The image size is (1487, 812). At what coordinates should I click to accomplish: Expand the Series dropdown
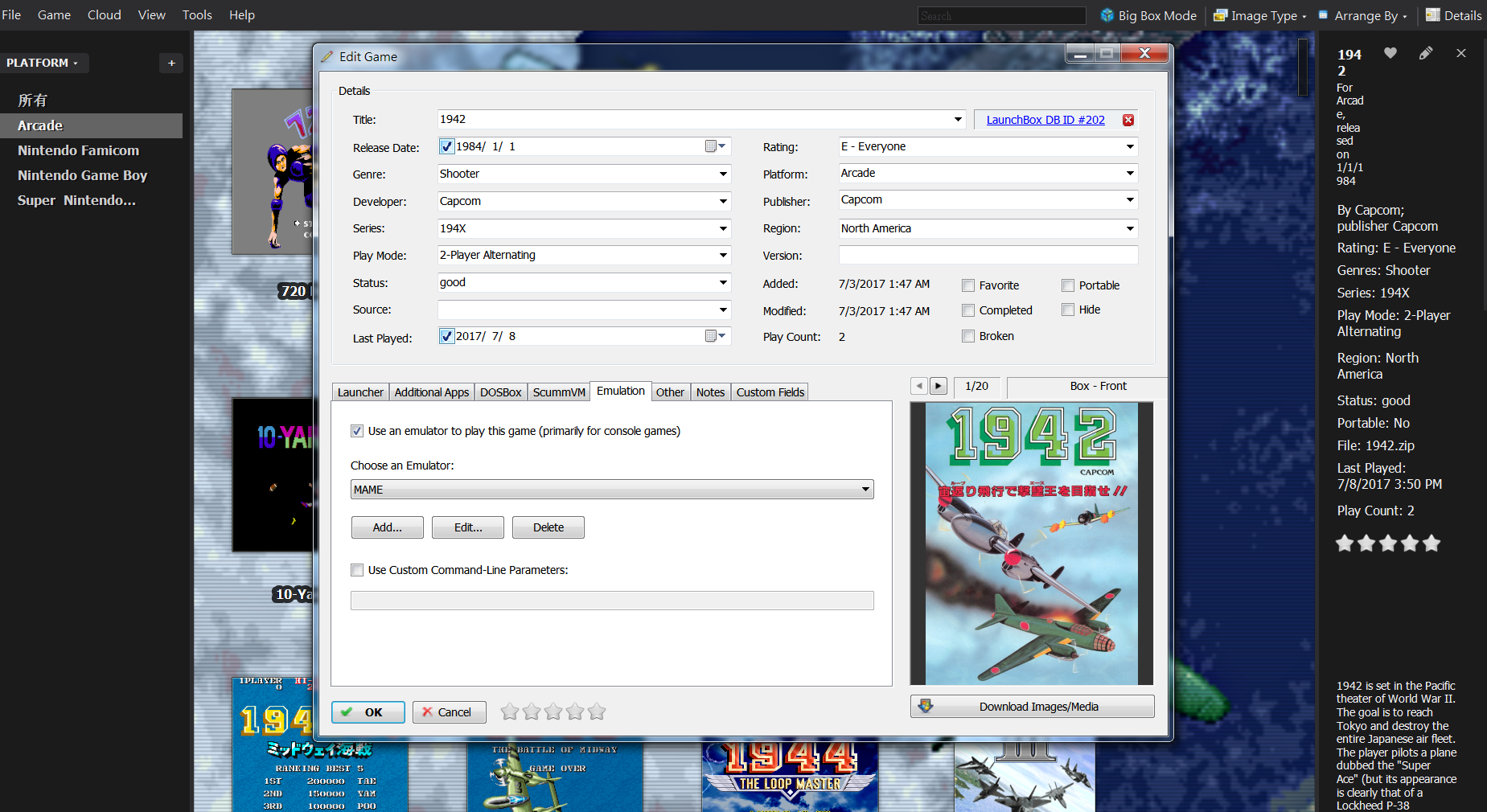(x=723, y=228)
